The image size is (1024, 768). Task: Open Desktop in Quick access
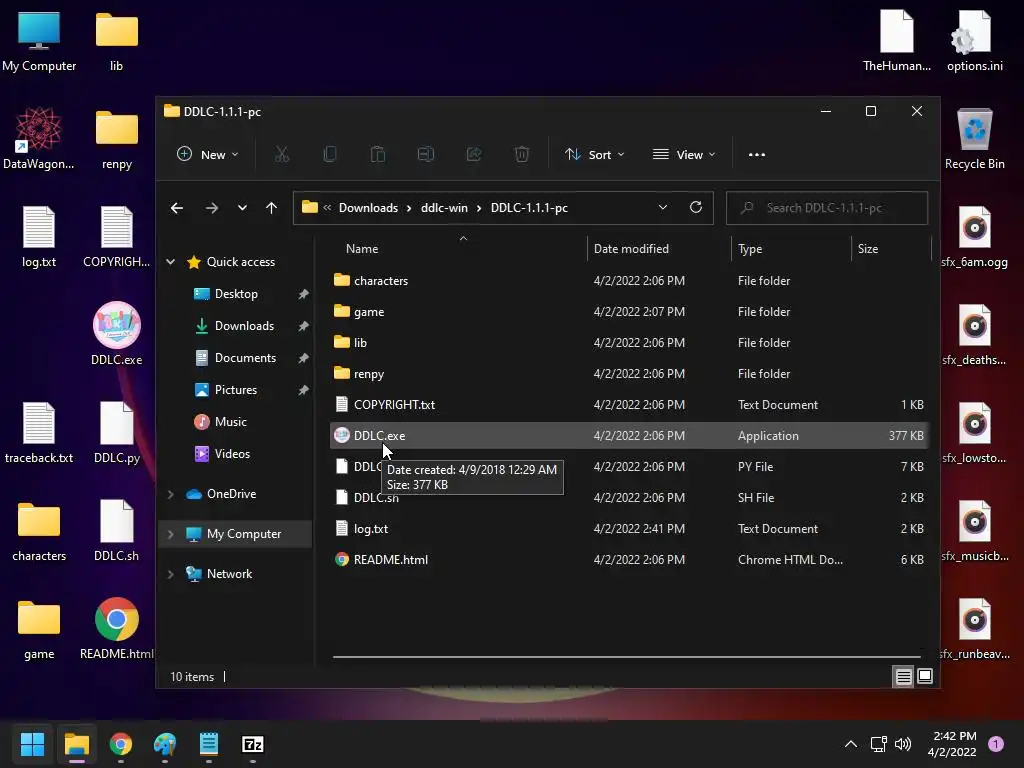coord(235,294)
